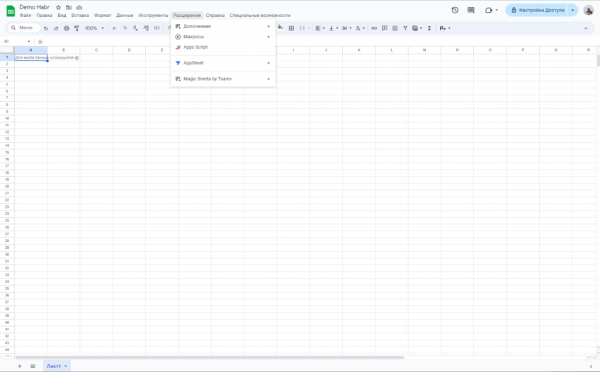Open the Вставка menu

(x=80, y=15)
